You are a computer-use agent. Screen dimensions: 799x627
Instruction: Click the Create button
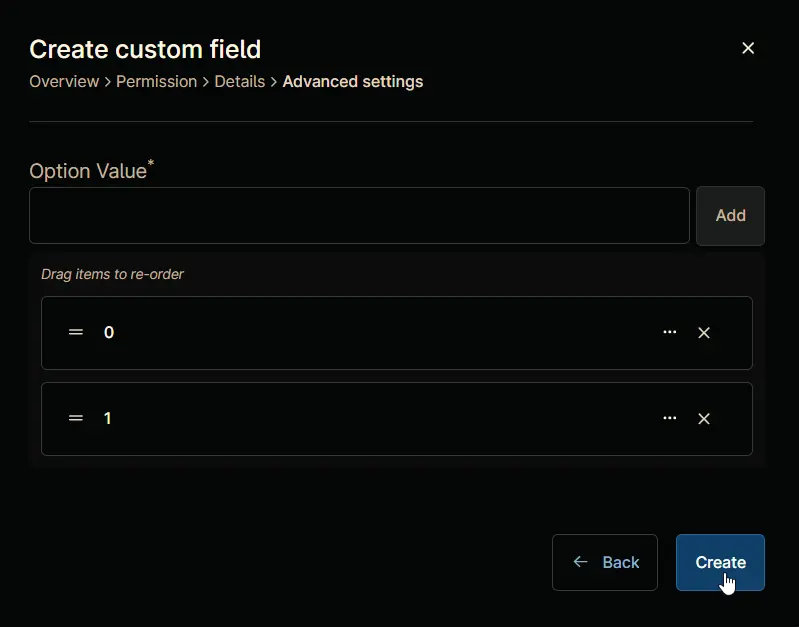720,562
